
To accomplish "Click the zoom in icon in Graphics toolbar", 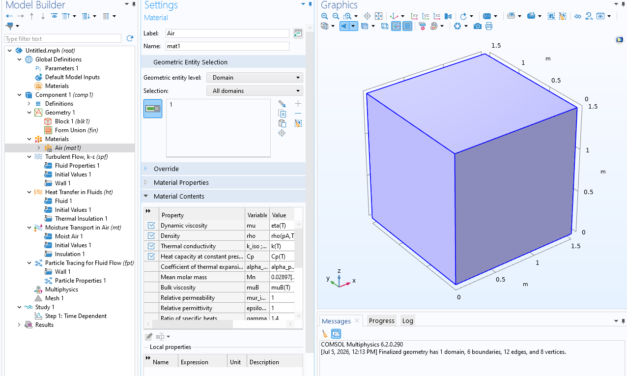I will pyautogui.click(x=324, y=16).
